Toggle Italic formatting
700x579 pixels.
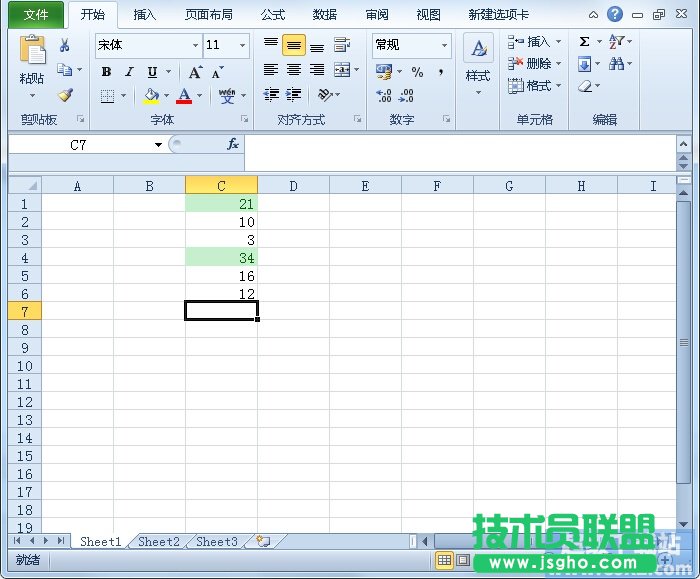[x=129, y=72]
